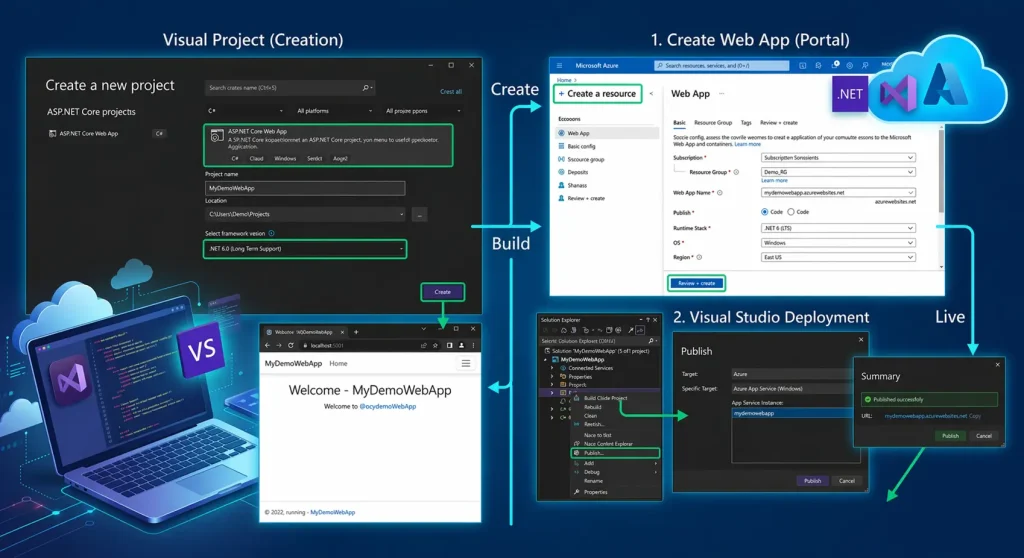Click the browse ellipsis button next to Location
The width and height of the screenshot is (1024, 558).
tap(420, 214)
